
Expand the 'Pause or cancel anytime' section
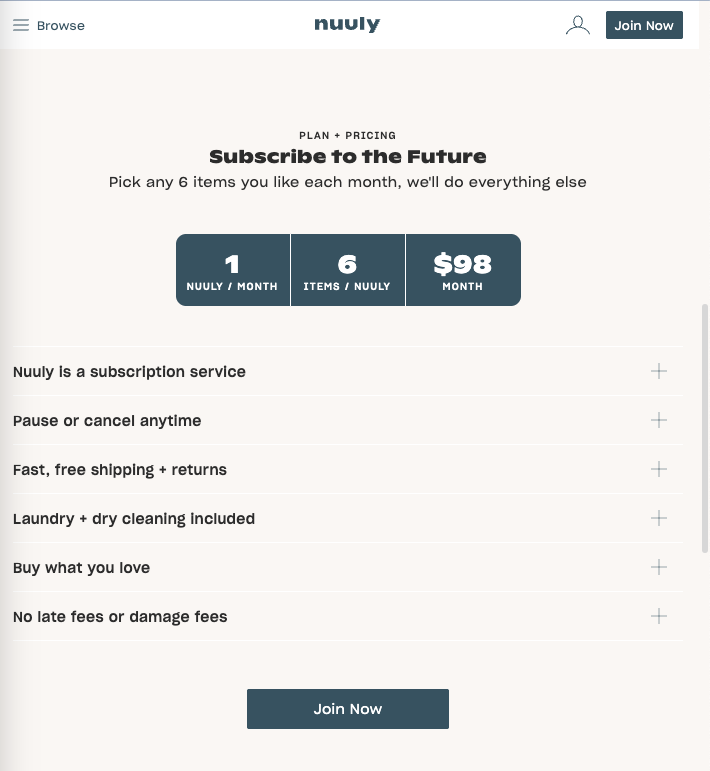coord(348,420)
